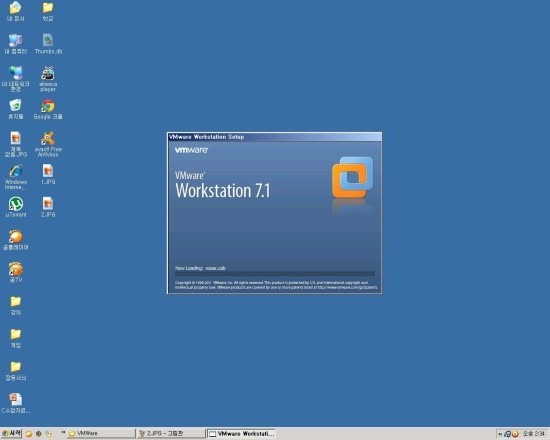
Task: Click the VMware loading progress bar
Action: click(275, 274)
